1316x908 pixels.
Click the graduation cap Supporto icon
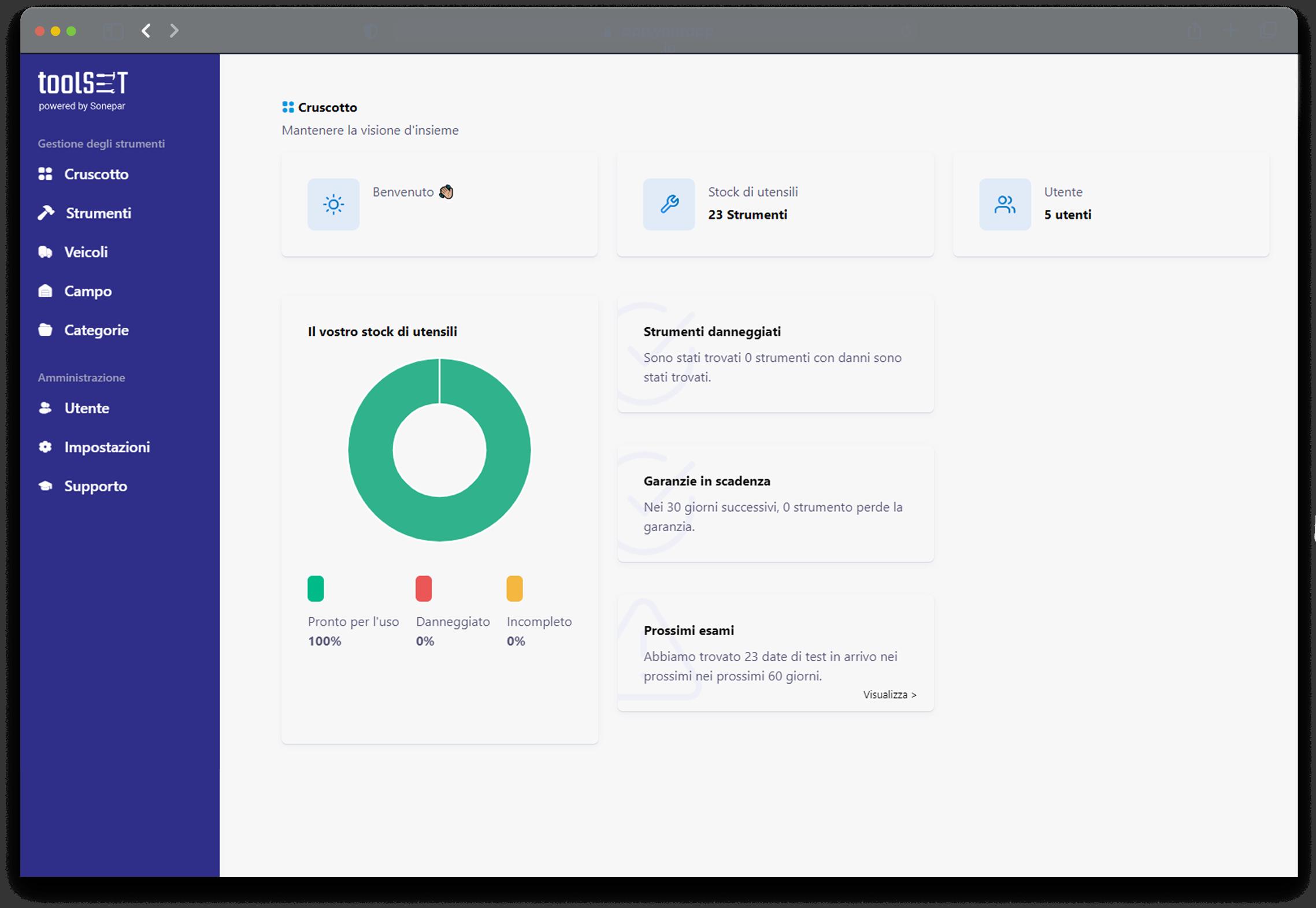45,486
